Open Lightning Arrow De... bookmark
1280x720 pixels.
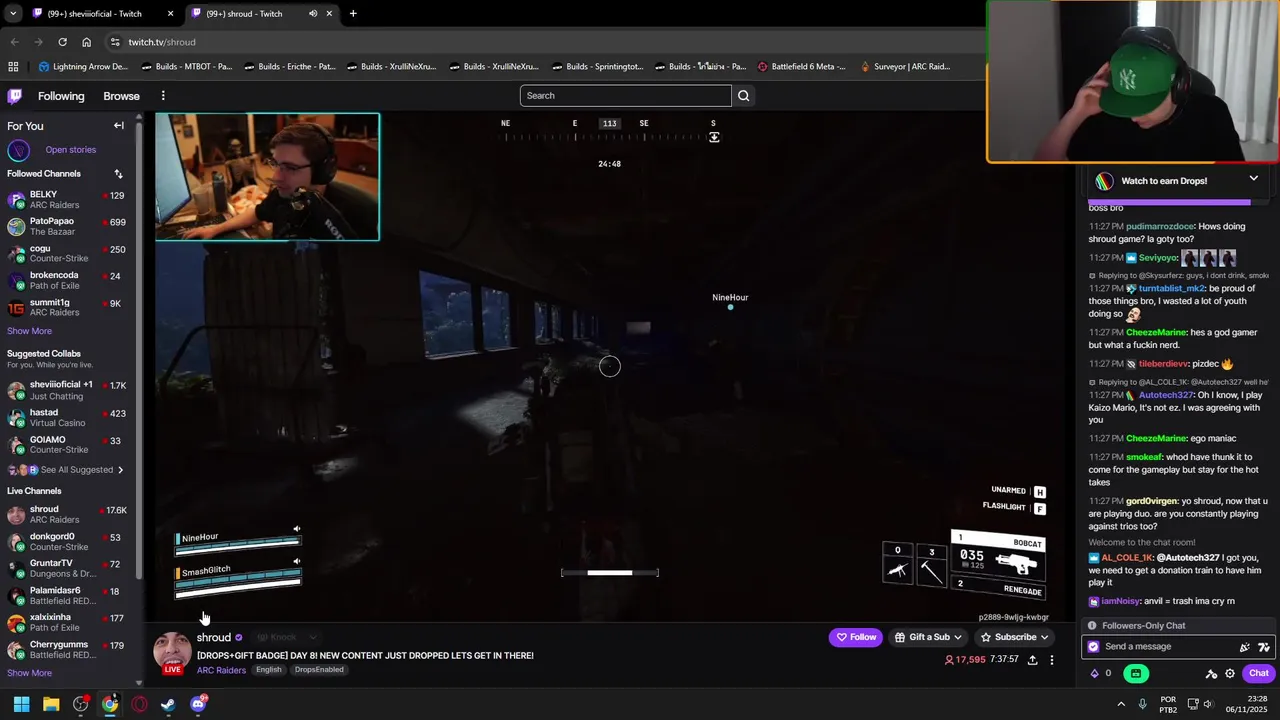tap(83, 67)
